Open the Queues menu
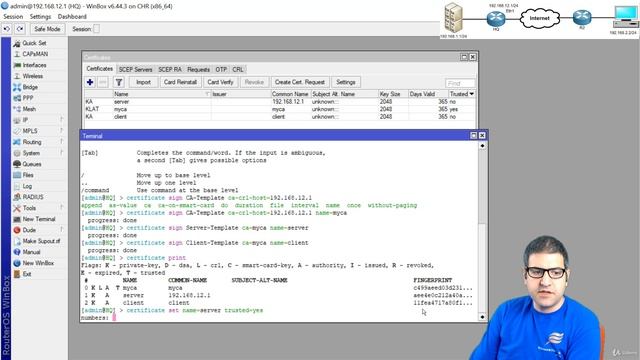The image size is (640, 360). pyautogui.click(x=32, y=164)
